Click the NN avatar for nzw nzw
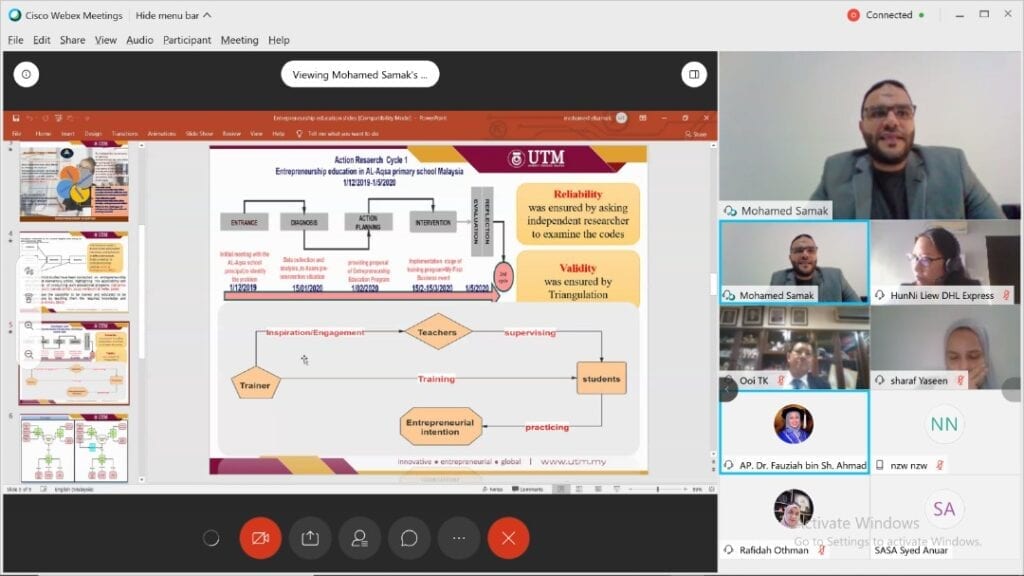Screen dimensions: 1024x576 [944, 424]
